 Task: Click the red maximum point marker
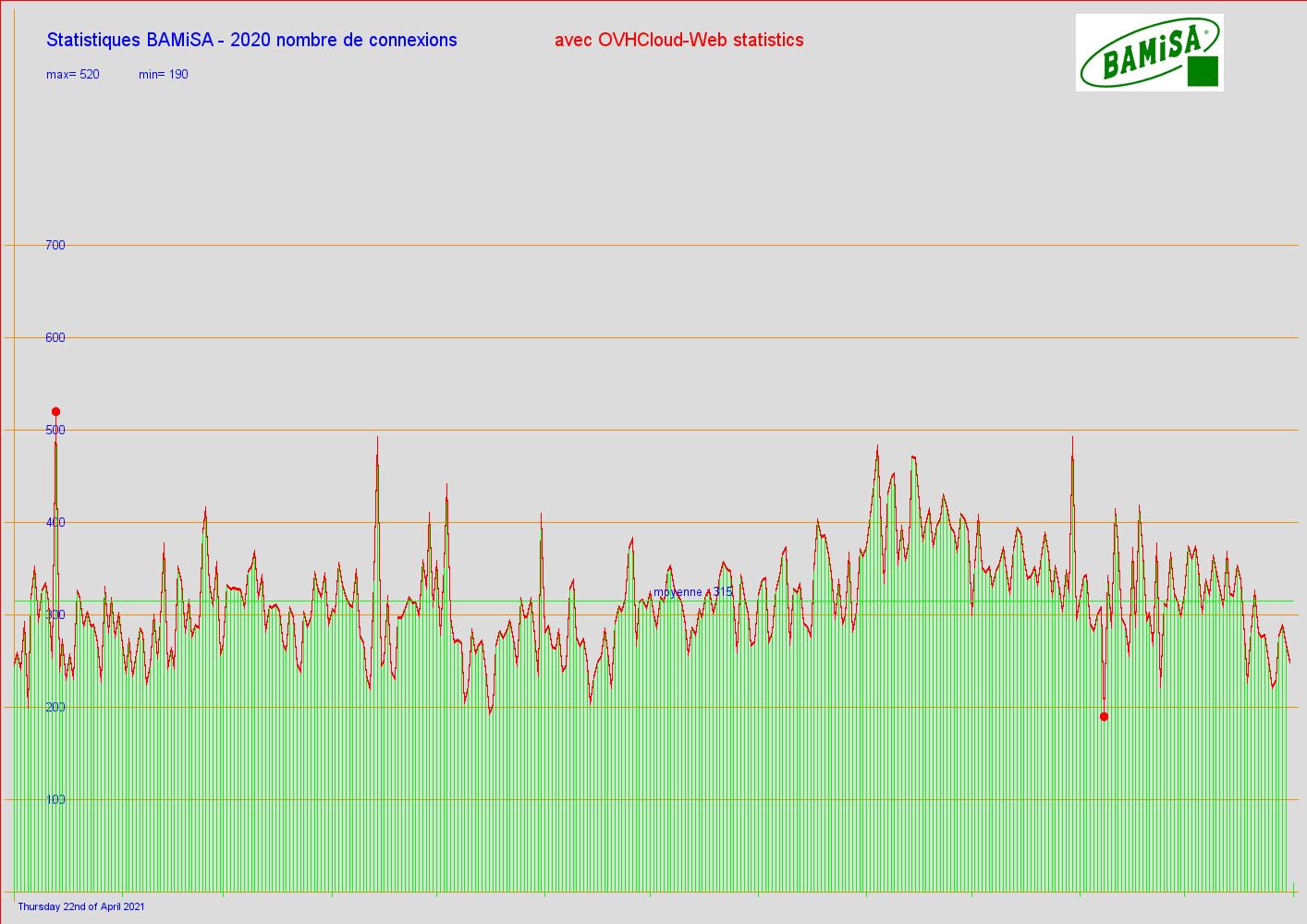(x=55, y=411)
